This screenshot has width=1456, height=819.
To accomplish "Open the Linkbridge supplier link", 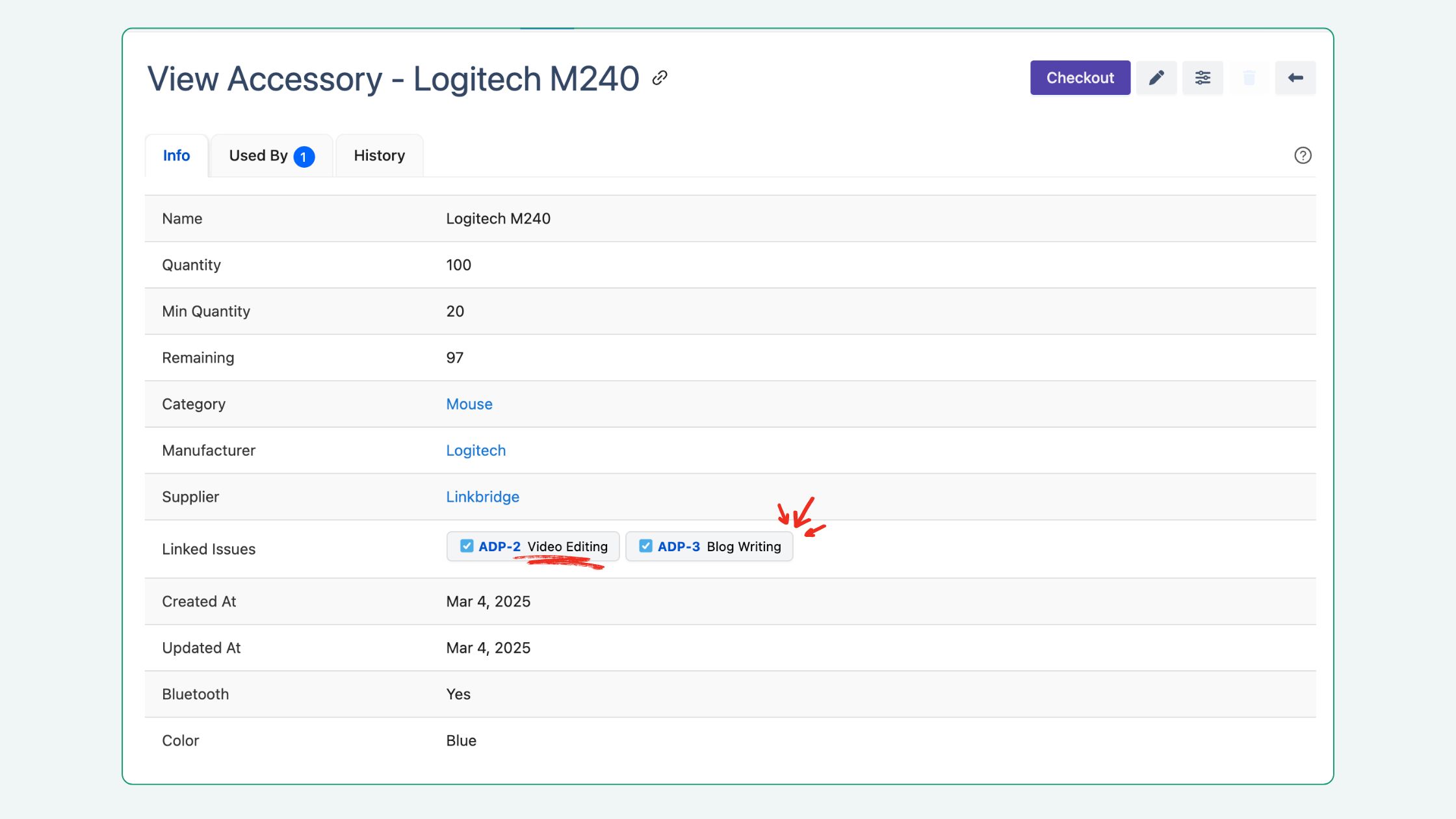I will point(482,497).
